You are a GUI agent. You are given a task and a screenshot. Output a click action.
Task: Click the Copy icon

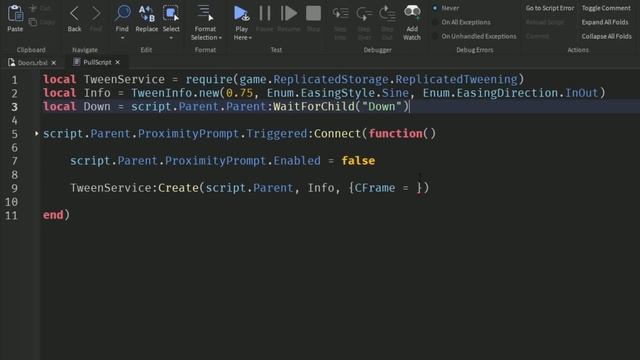coord(33,22)
